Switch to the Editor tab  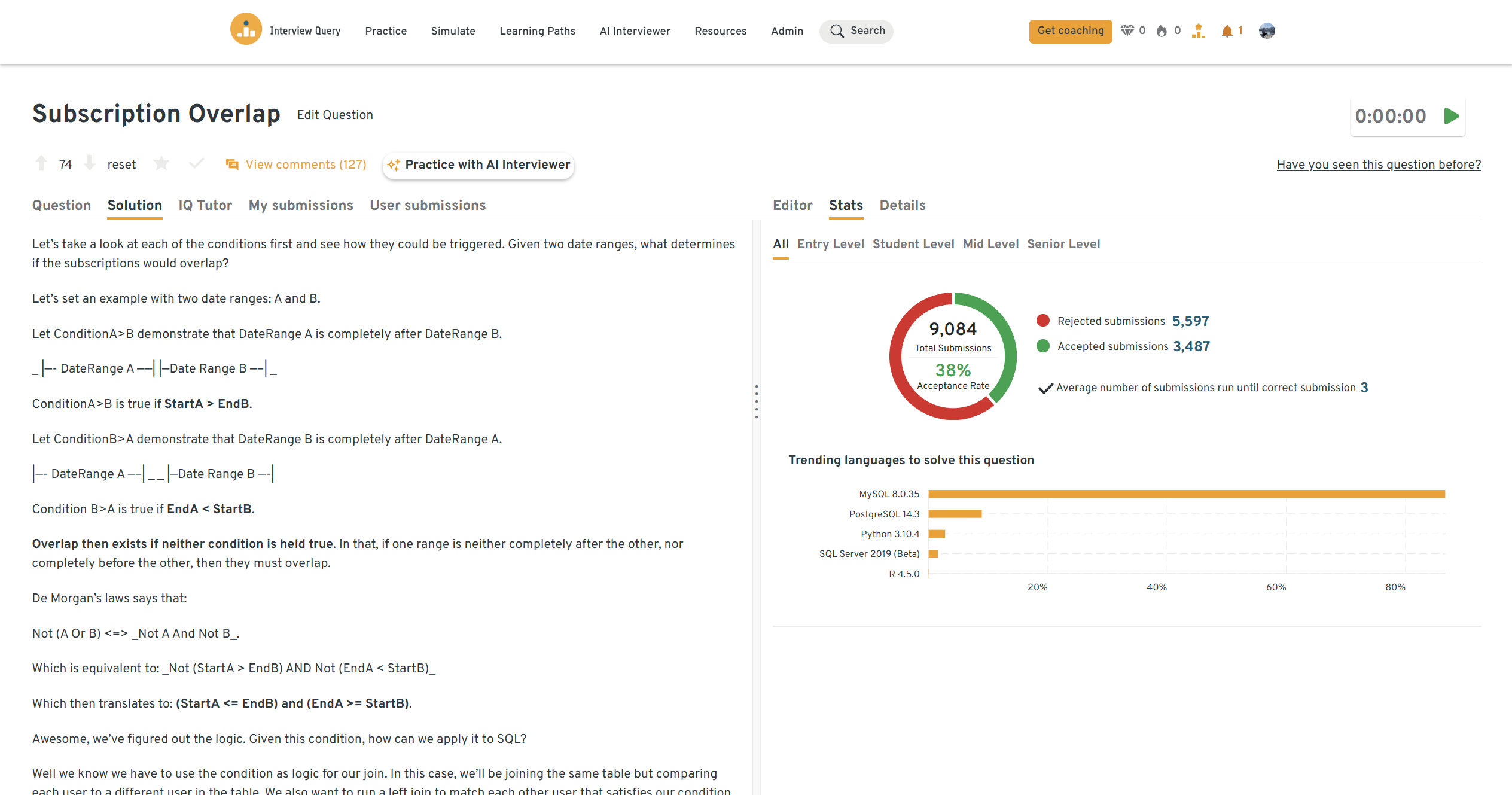pyautogui.click(x=792, y=205)
